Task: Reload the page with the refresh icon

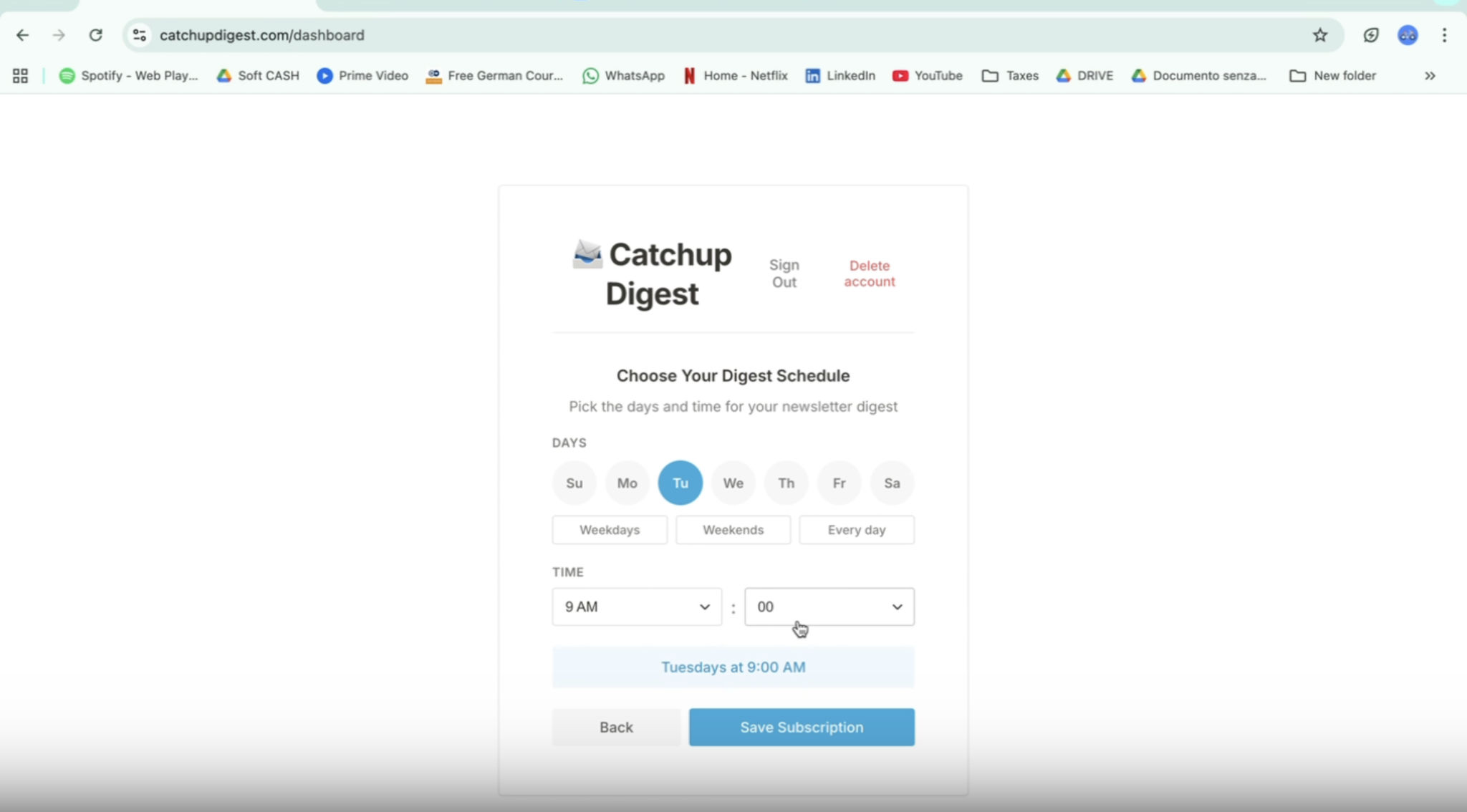Action: (95, 35)
